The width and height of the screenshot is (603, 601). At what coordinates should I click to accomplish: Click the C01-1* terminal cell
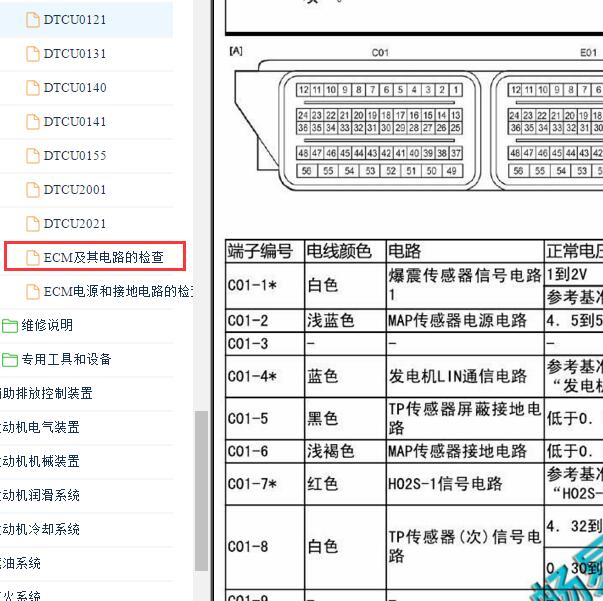click(265, 285)
